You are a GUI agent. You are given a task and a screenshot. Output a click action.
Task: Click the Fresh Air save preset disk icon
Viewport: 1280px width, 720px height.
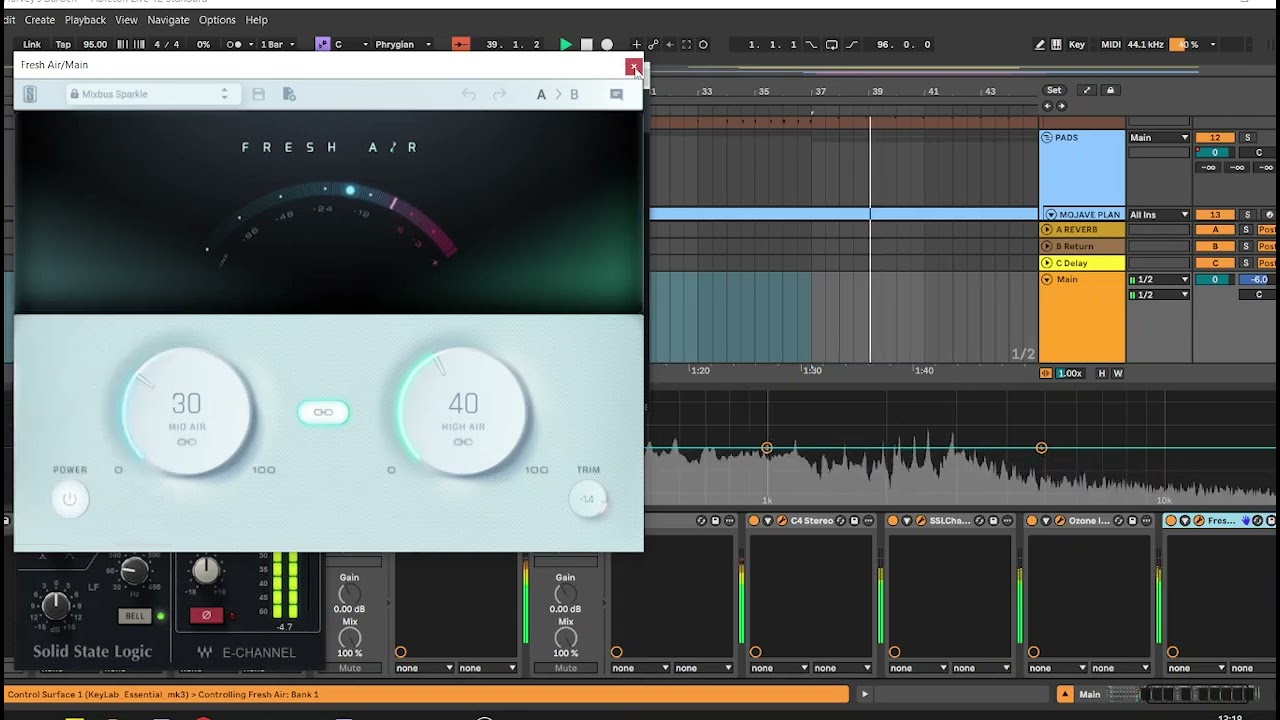(x=258, y=94)
